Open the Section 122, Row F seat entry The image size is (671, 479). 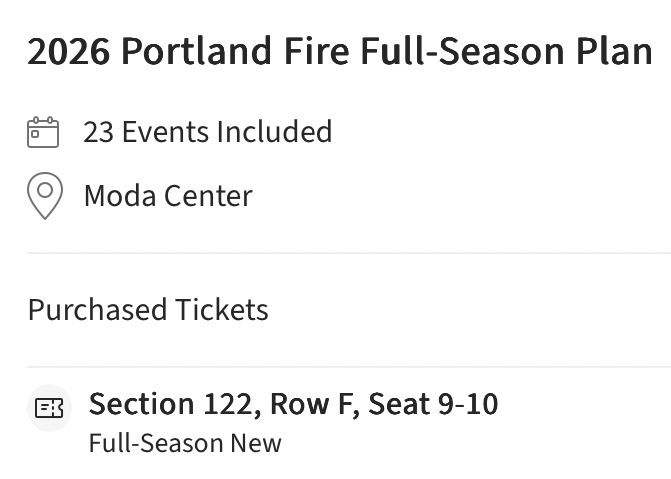coord(293,405)
